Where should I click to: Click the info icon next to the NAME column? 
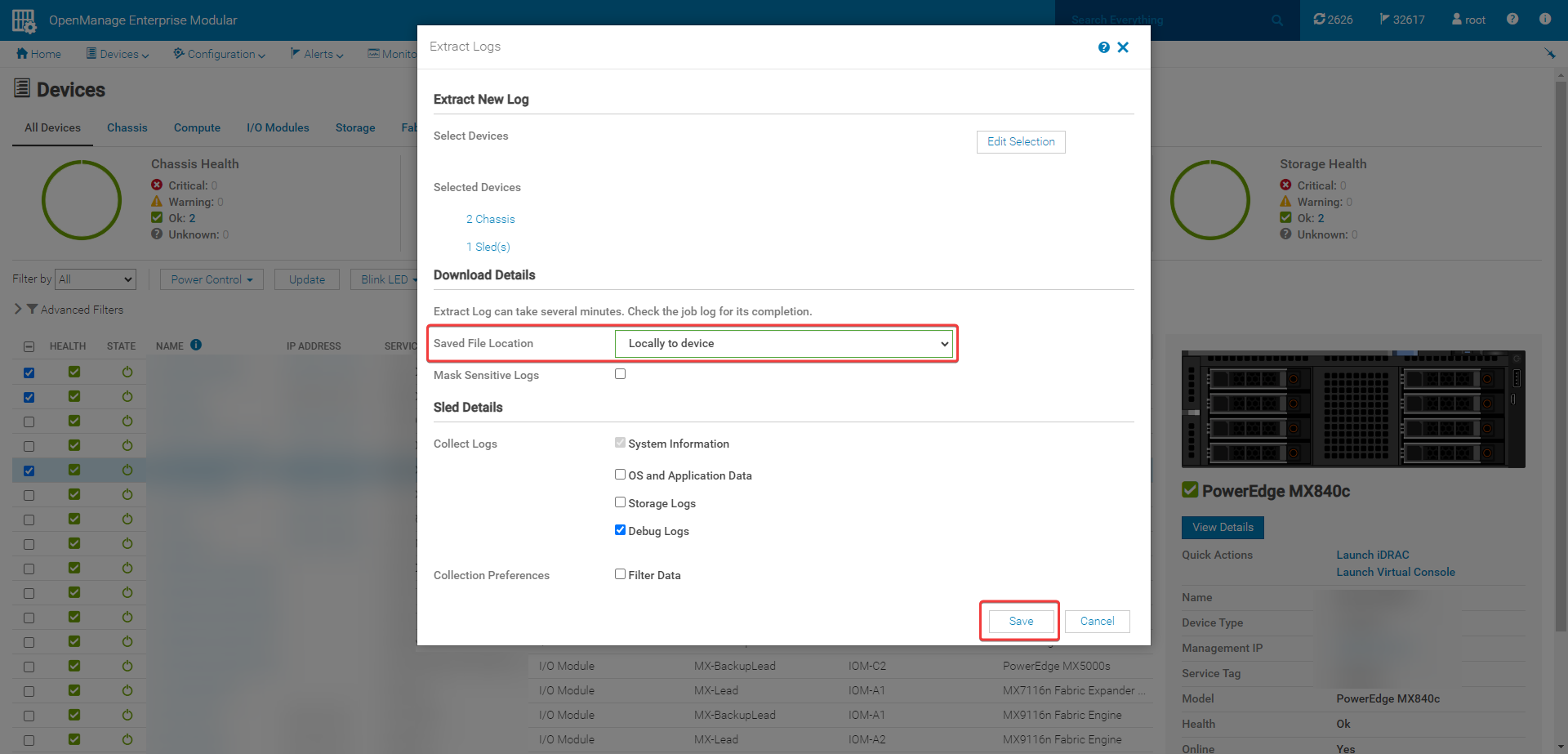196,345
